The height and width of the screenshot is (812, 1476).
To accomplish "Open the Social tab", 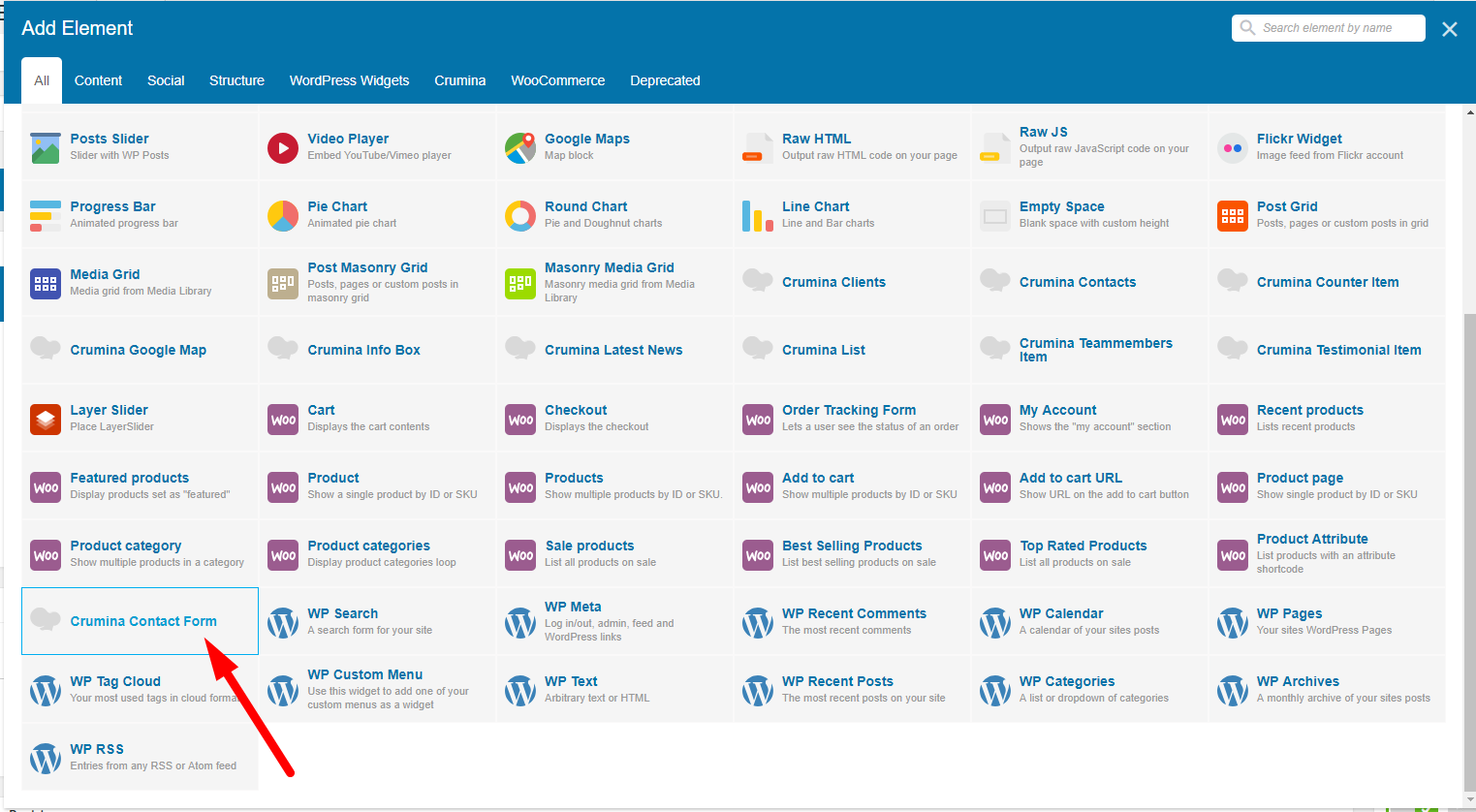I will [x=166, y=80].
